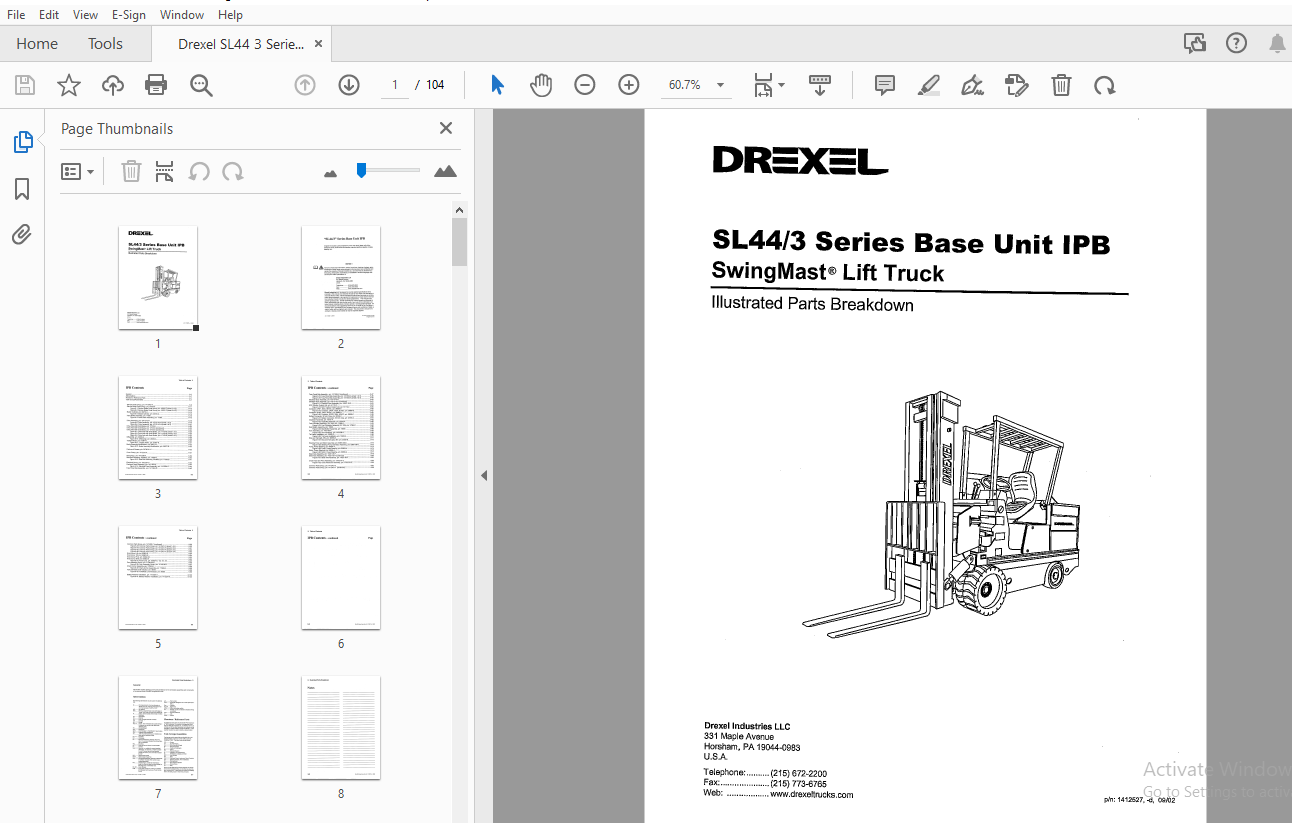Open the Page Thumbnails sidebar icon
The image size is (1292, 823).
point(22,142)
